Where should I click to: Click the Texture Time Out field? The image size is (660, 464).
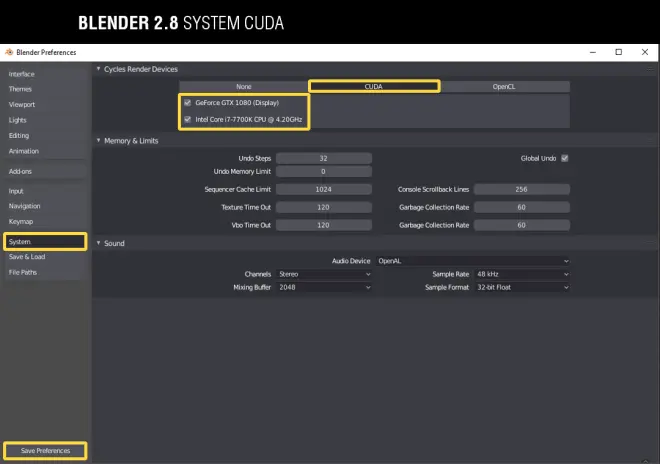pyautogui.click(x=324, y=207)
